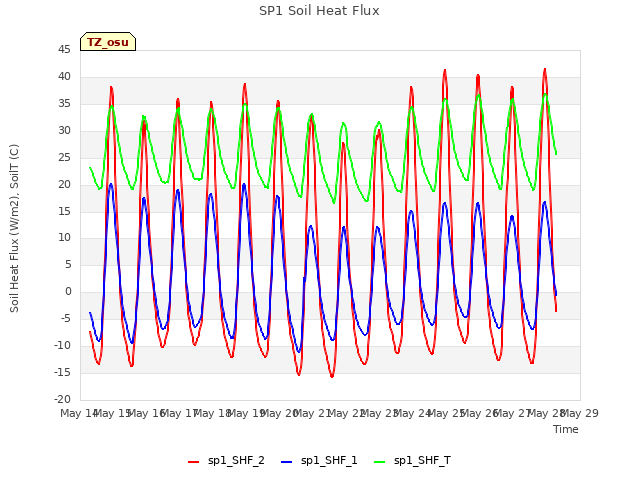Toggle the sp1_SHF_1 legend entry
This screenshot has width=640, height=480.
pyautogui.click(x=319, y=460)
